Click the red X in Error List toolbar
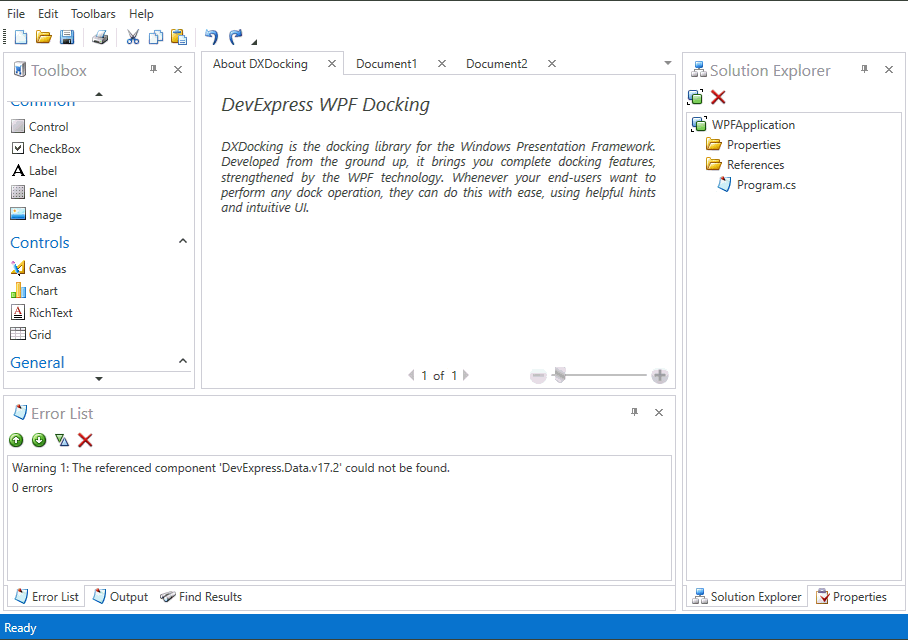Viewport: 908px width, 640px height. tap(85, 440)
